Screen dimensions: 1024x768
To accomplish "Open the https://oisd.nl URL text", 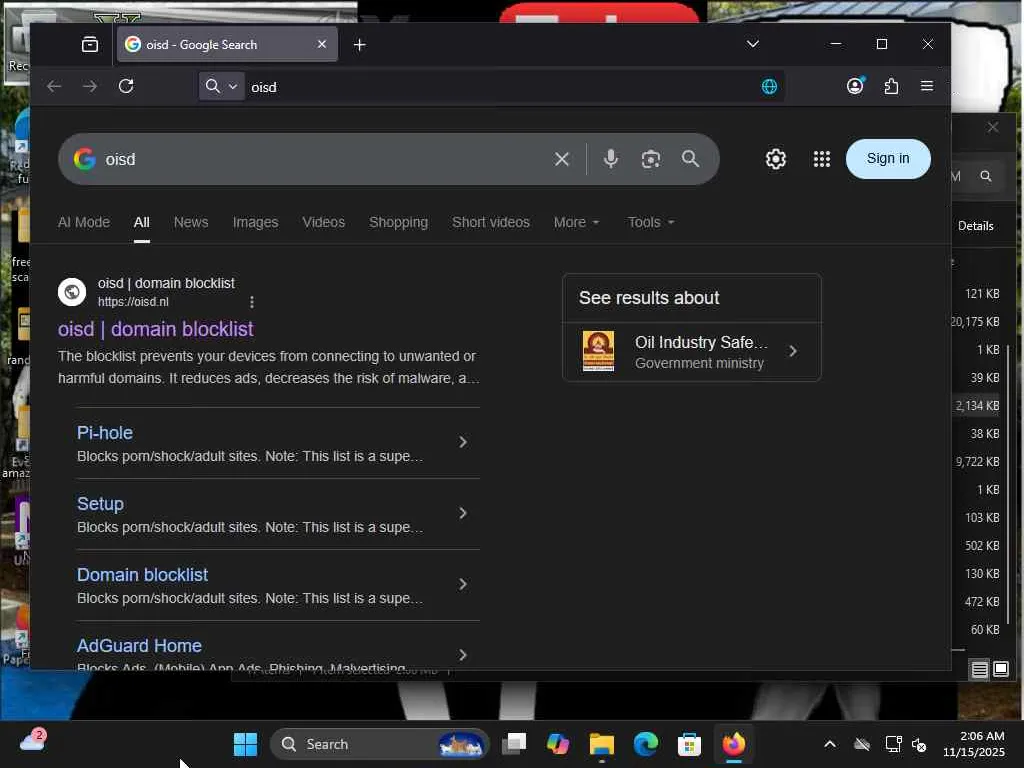I will 133,302.
